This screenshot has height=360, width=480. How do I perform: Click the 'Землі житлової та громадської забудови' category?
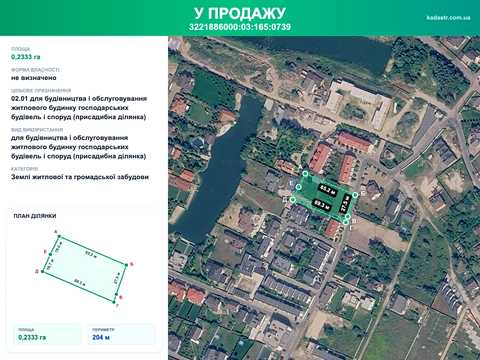[80, 177]
